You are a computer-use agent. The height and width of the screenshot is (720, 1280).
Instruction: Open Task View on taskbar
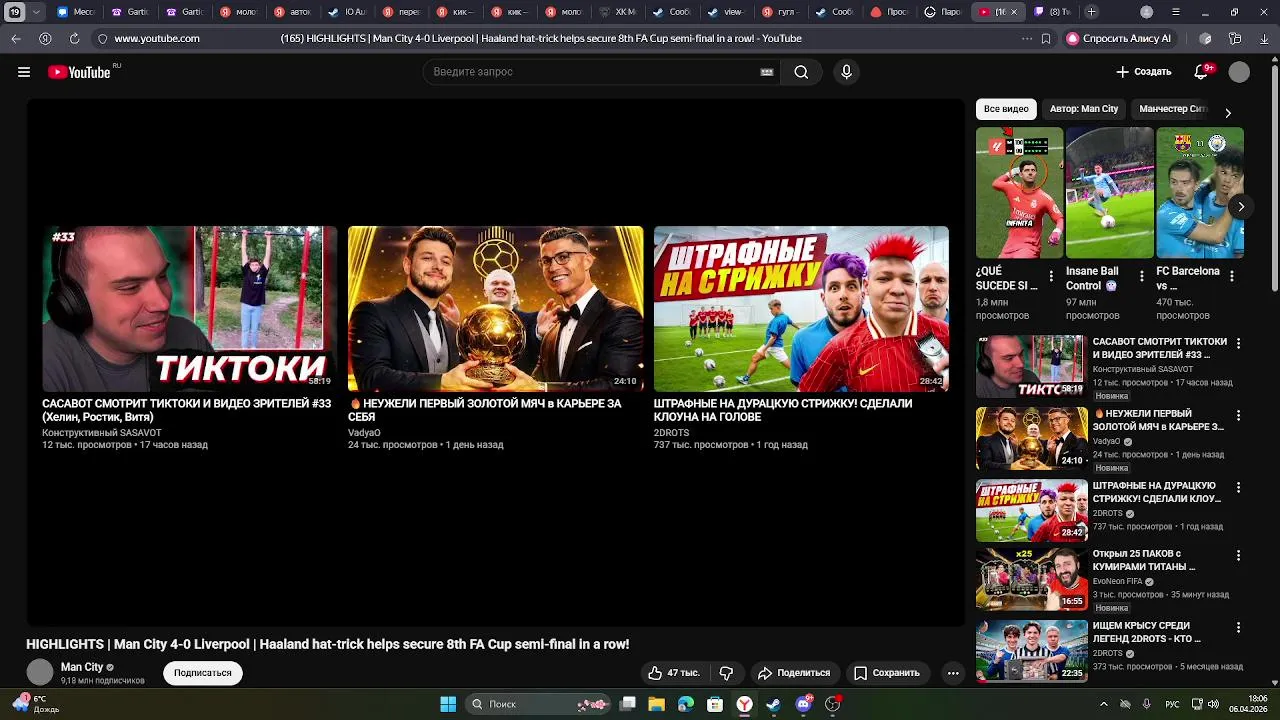tap(627, 704)
